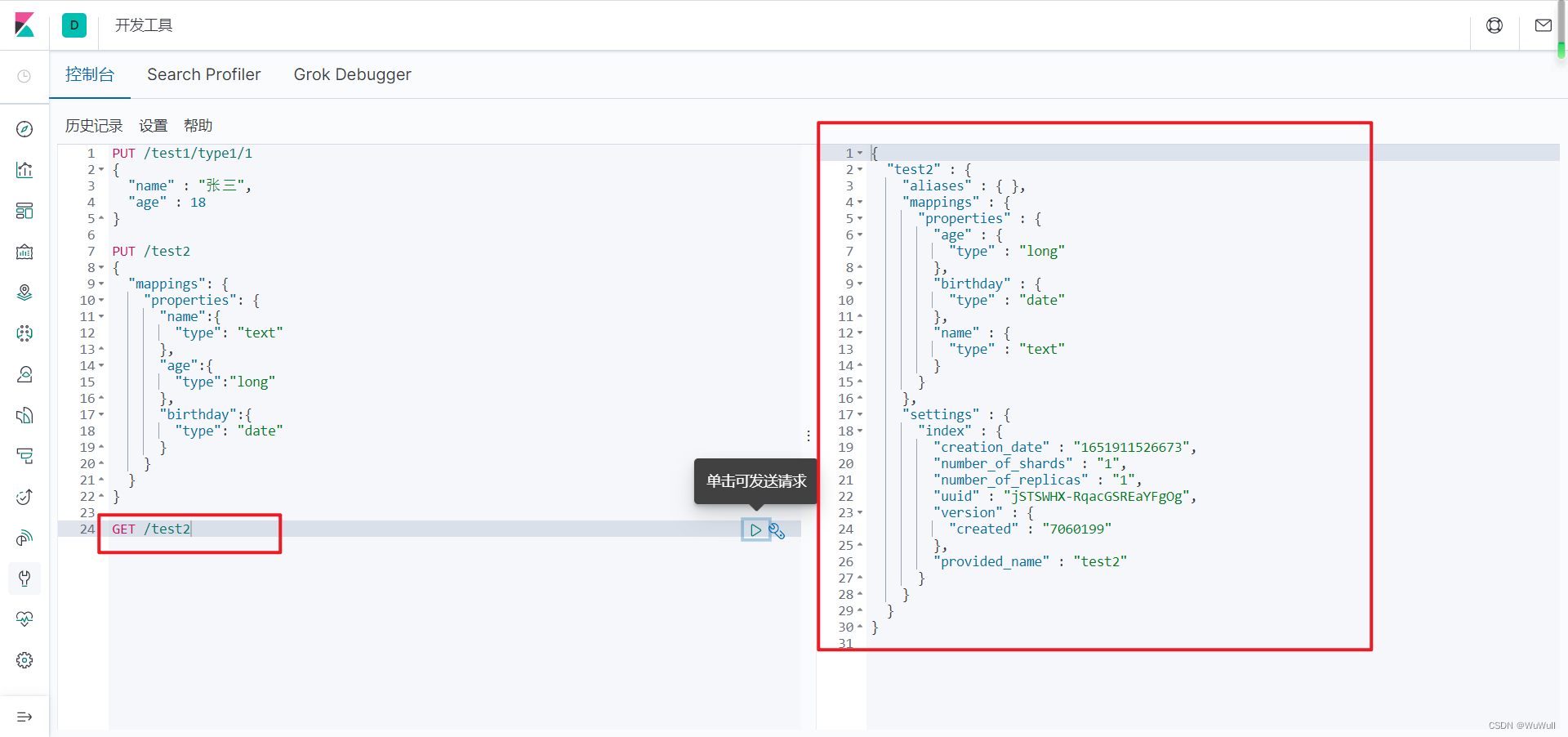1568x737 pixels.
Task: Open Dashboard icon in sidebar
Action: click(x=24, y=211)
